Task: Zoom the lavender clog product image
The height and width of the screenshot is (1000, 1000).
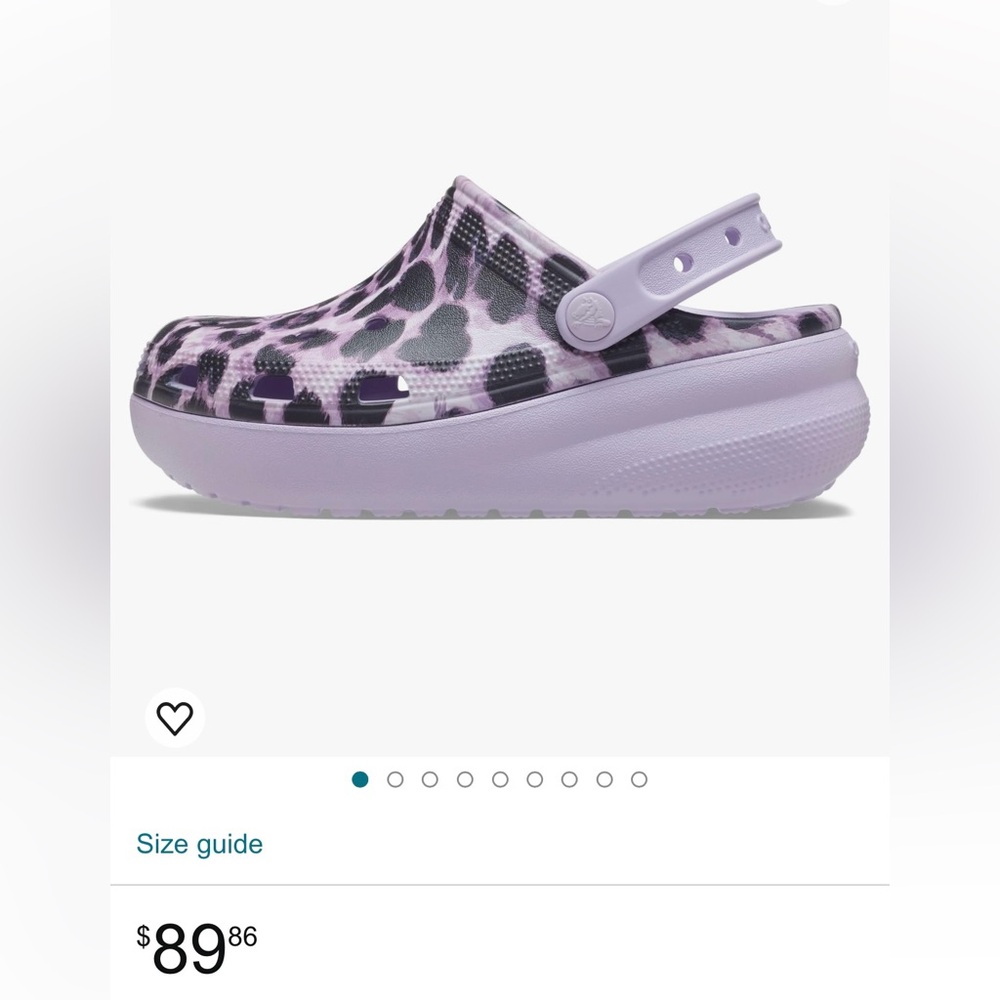Action: tap(500, 350)
